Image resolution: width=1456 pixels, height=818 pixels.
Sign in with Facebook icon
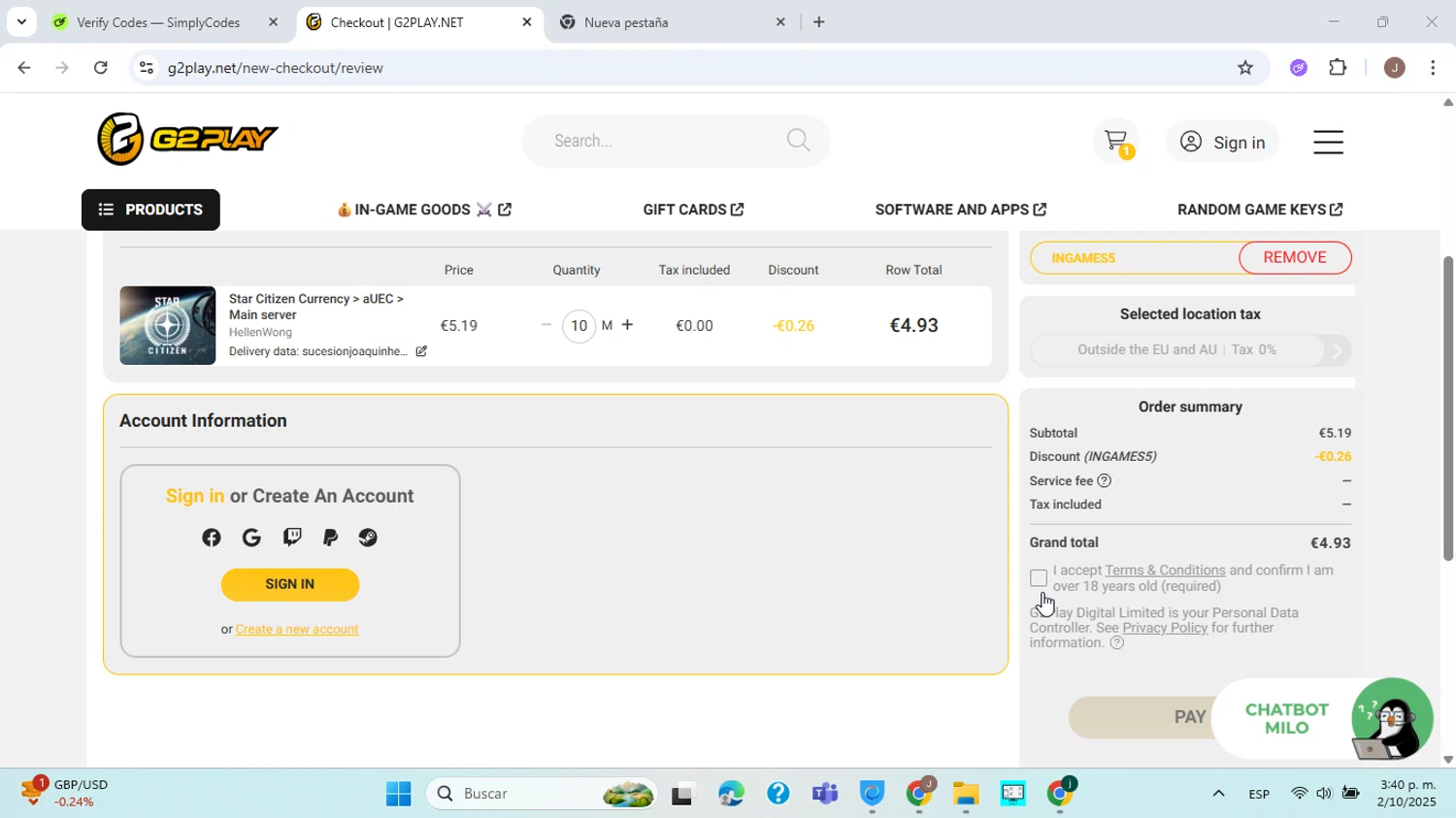pyautogui.click(x=211, y=538)
